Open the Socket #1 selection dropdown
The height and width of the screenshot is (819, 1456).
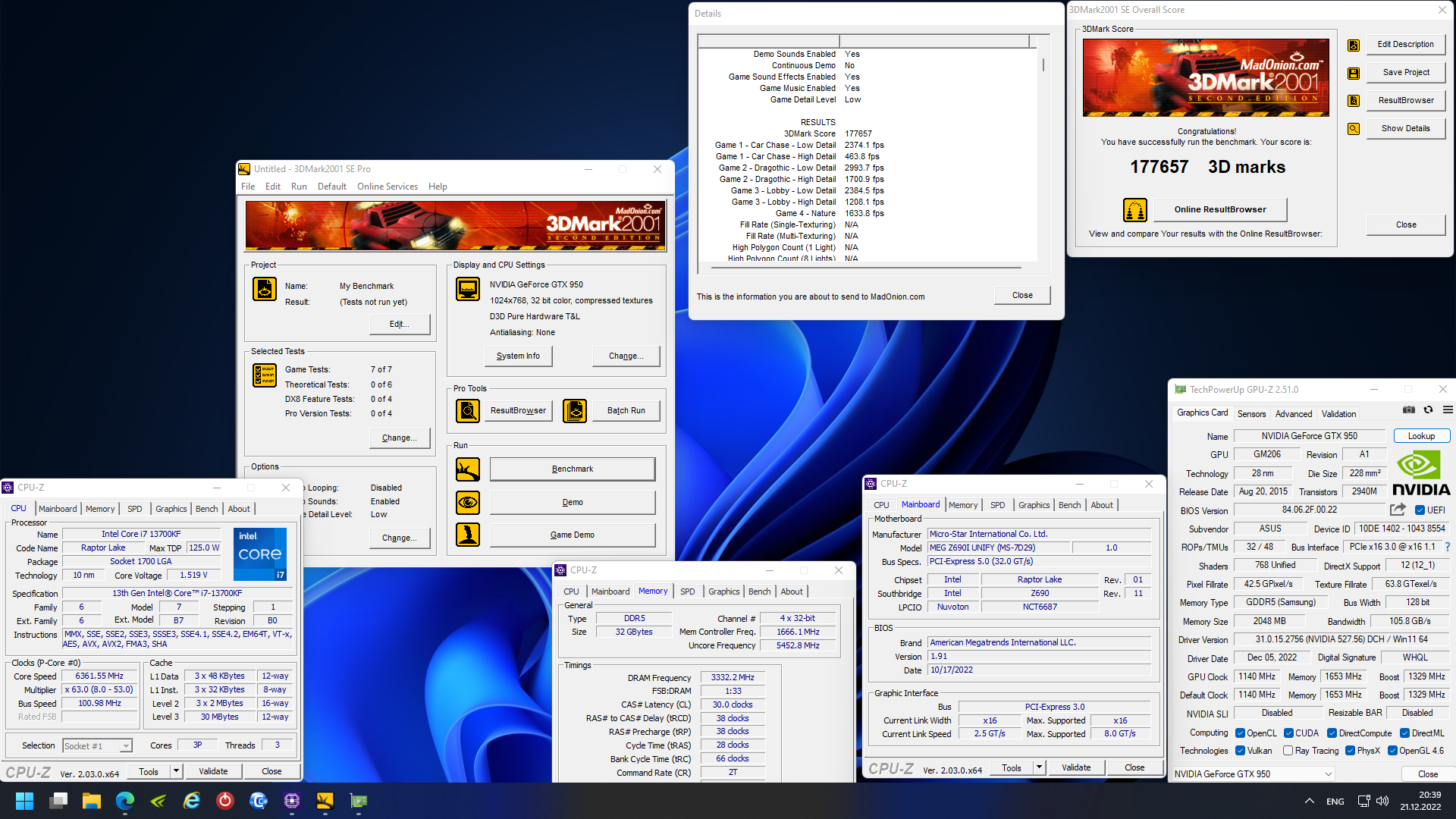click(x=98, y=746)
